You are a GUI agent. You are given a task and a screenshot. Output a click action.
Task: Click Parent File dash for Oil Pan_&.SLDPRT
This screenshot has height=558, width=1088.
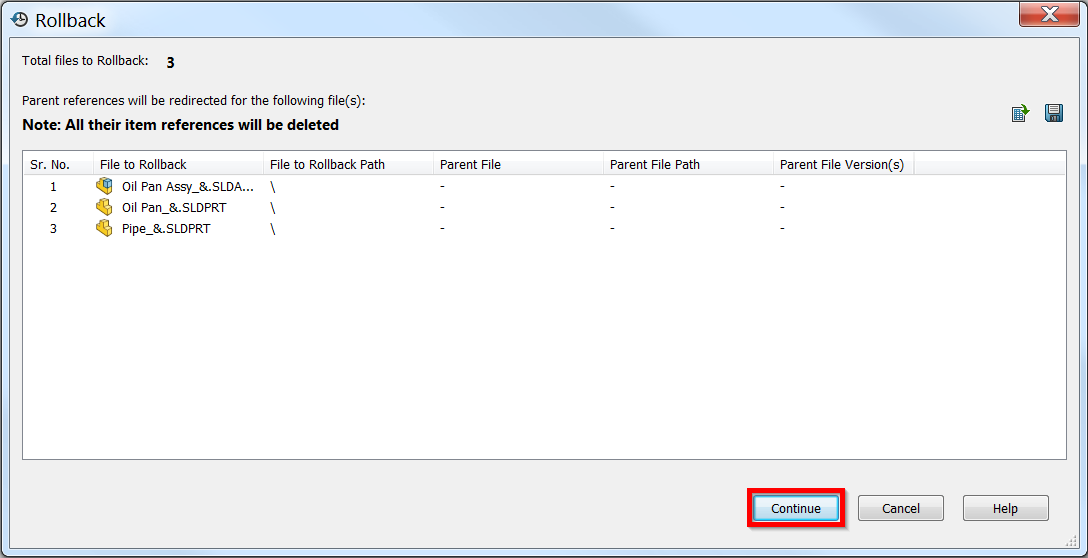click(442, 208)
